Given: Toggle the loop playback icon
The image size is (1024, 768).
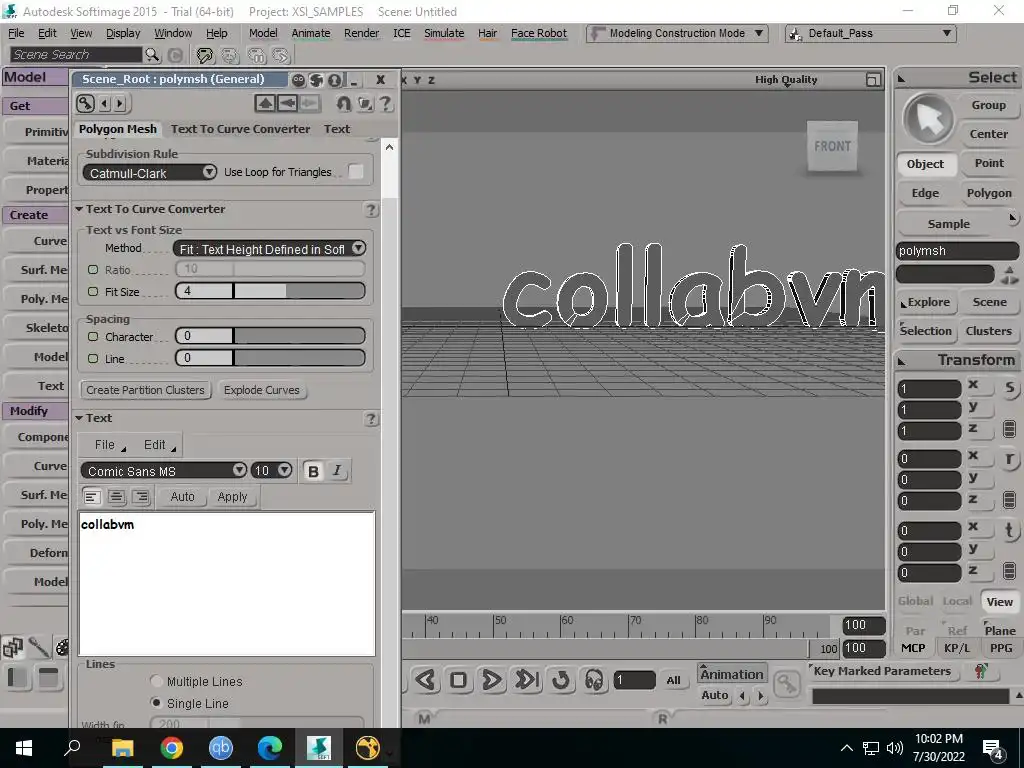Looking at the screenshot, I should tap(561, 680).
